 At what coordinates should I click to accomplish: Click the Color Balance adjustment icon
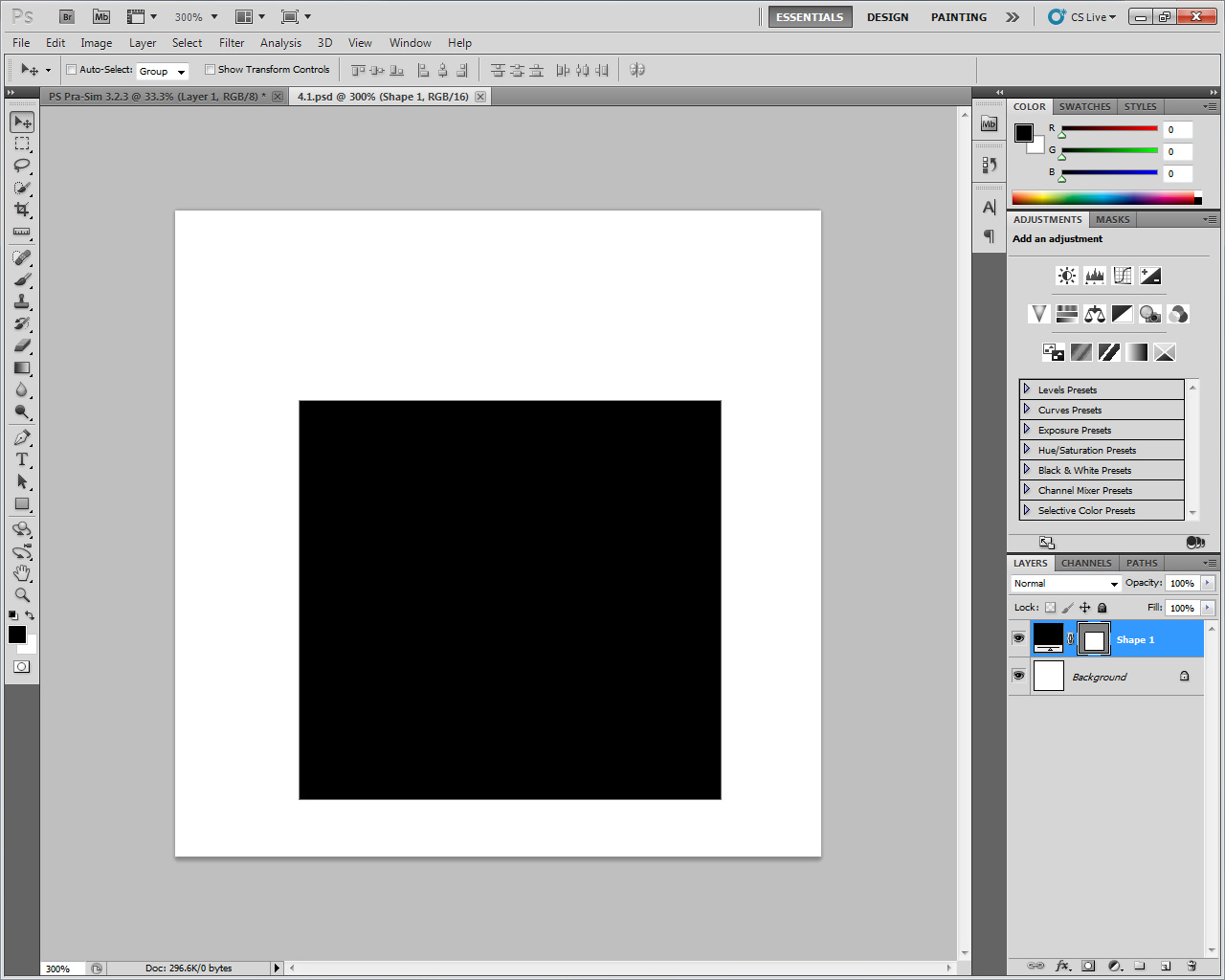[1095, 314]
